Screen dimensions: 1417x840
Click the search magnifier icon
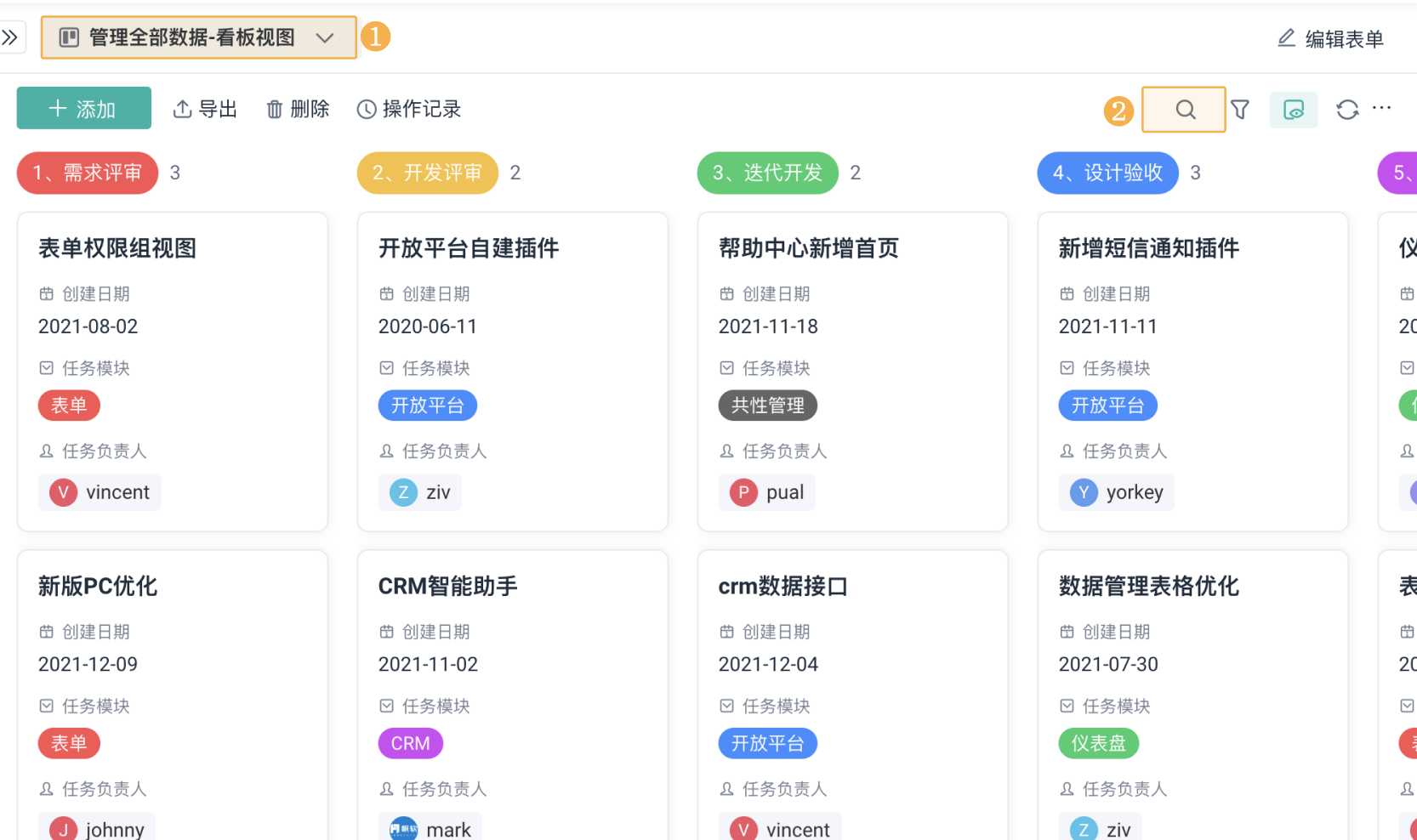pos(1184,110)
